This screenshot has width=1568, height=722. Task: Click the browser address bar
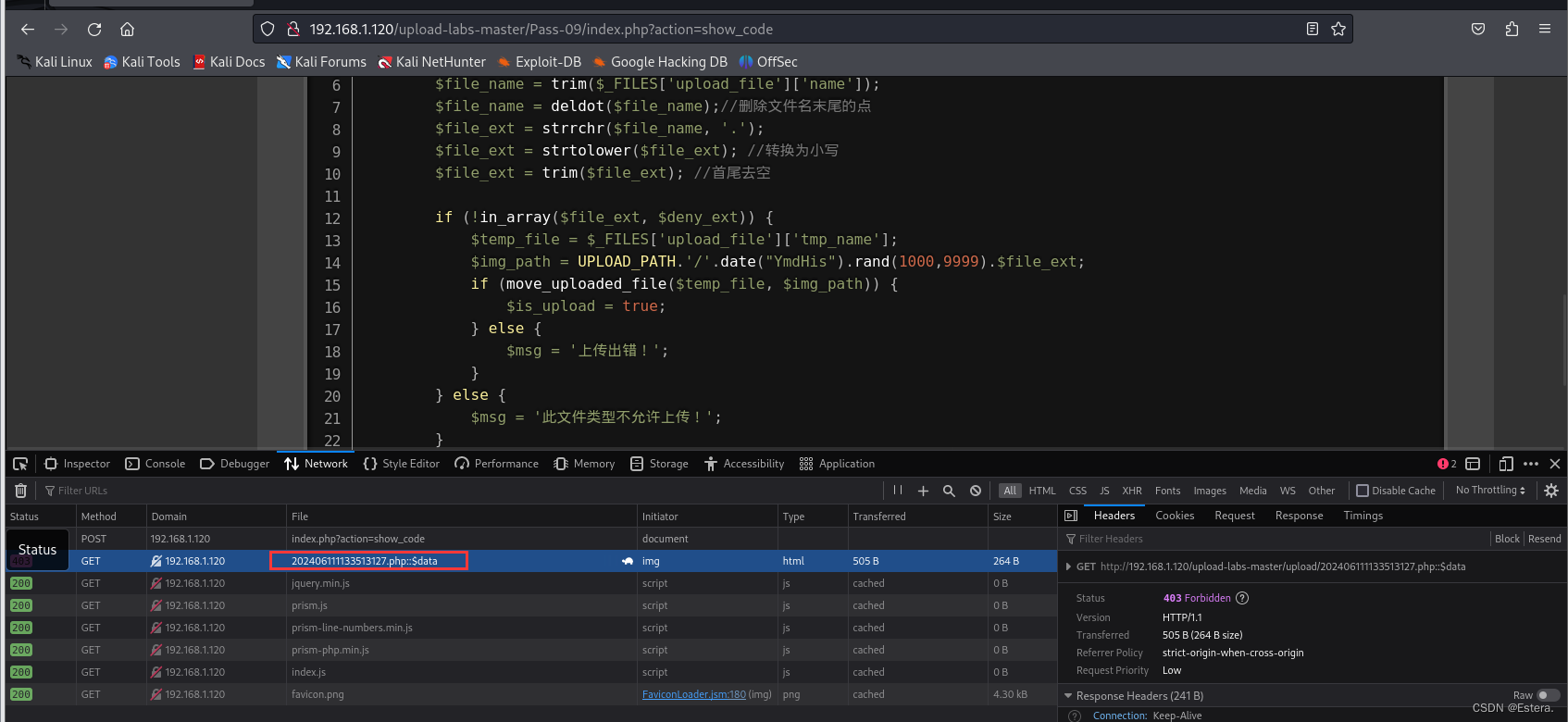pyautogui.click(x=803, y=30)
